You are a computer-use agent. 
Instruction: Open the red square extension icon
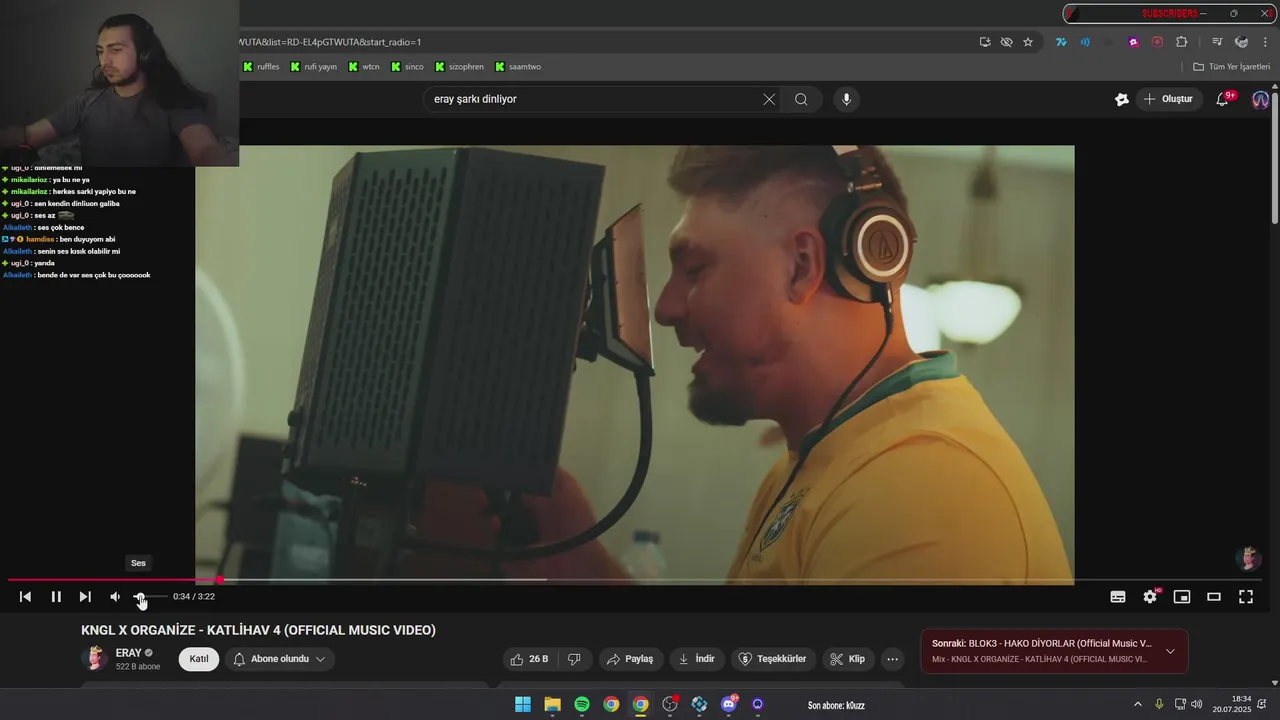(1157, 42)
